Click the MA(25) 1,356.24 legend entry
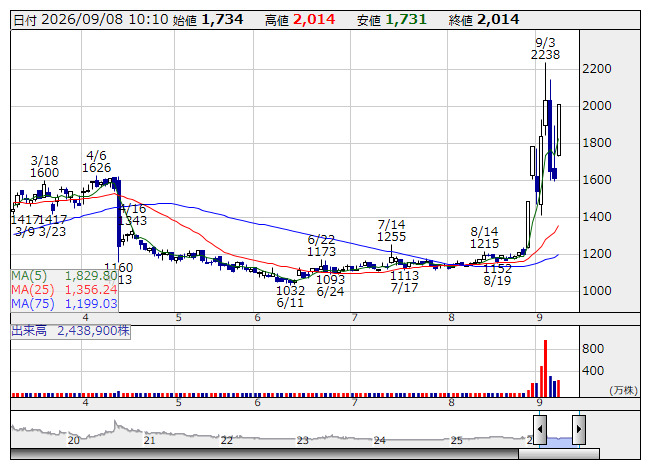 point(64,289)
